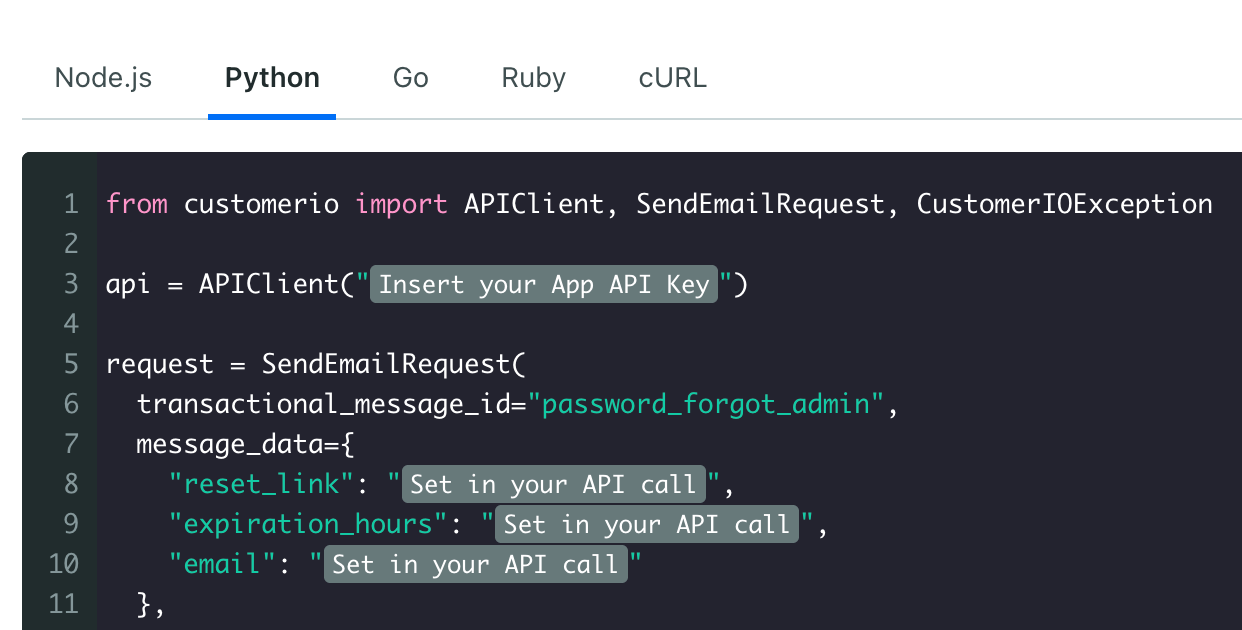Show the Ruby code example
The image size is (1242, 630).
[533, 78]
